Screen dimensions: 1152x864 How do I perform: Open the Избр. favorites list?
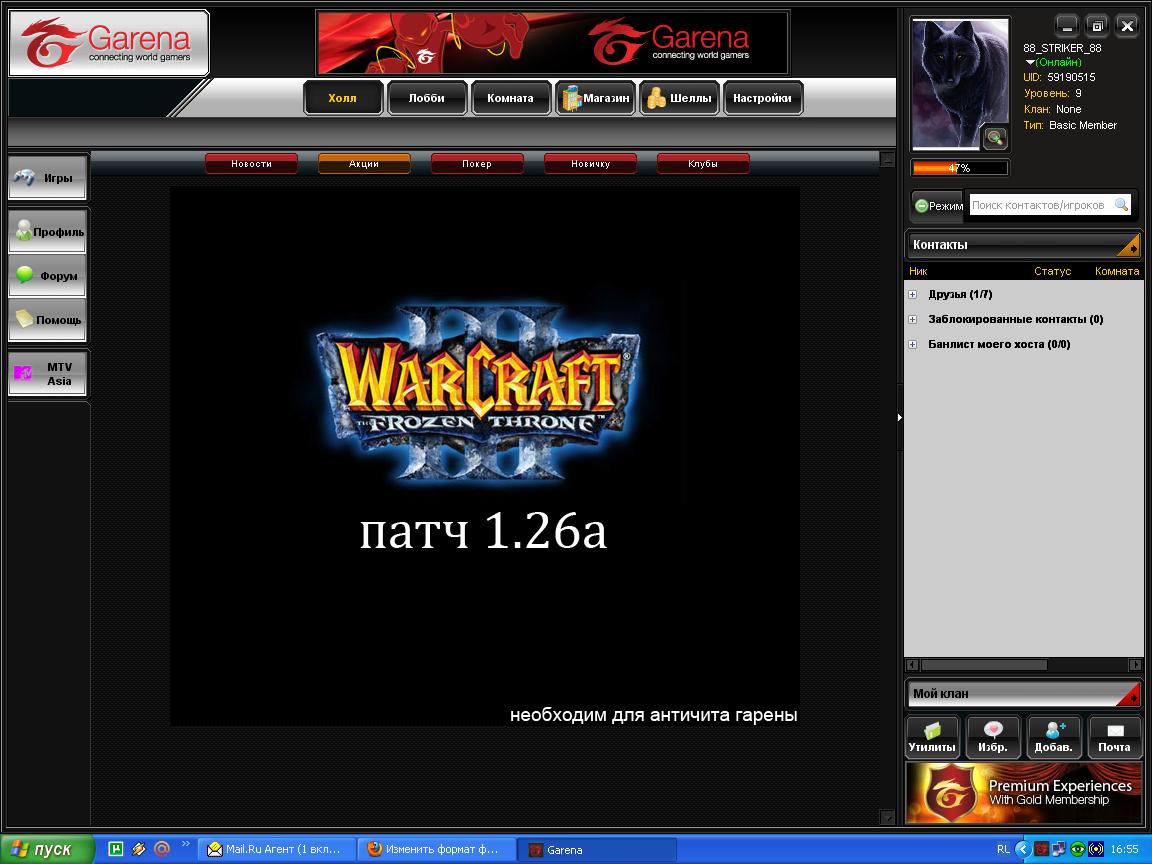coord(993,737)
